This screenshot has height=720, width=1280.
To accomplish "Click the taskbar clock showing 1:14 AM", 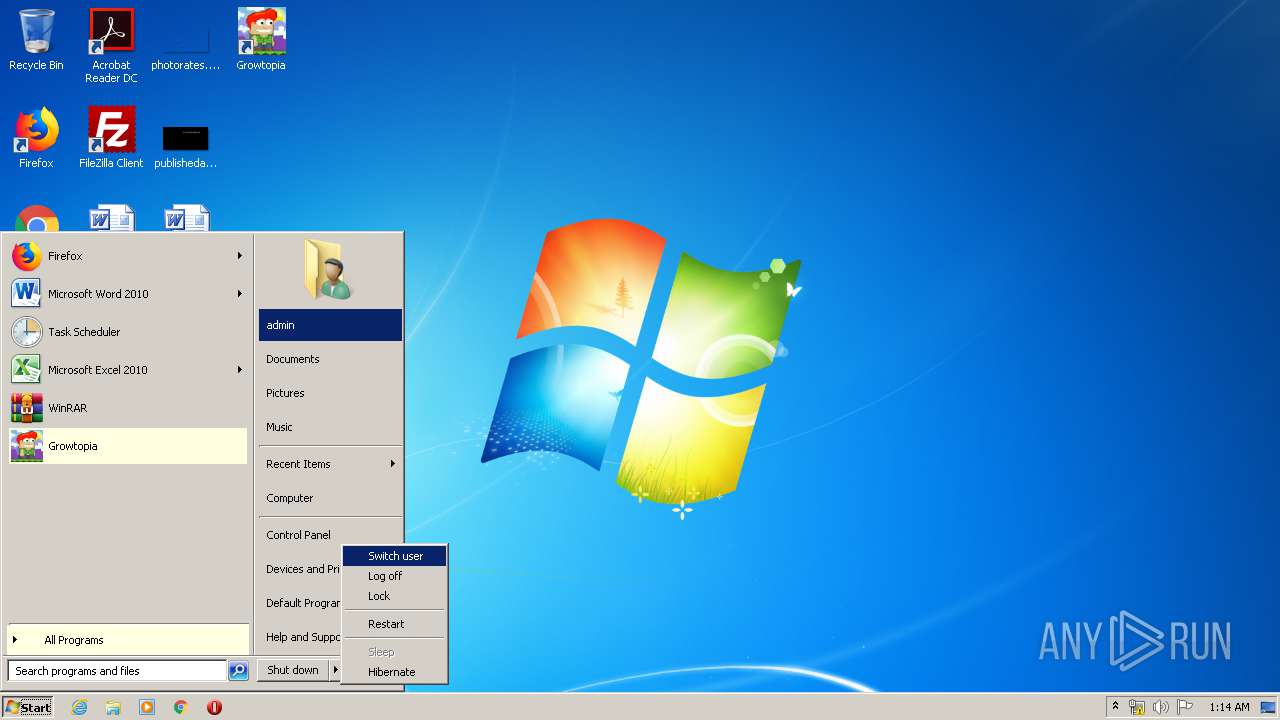I will coord(1229,707).
